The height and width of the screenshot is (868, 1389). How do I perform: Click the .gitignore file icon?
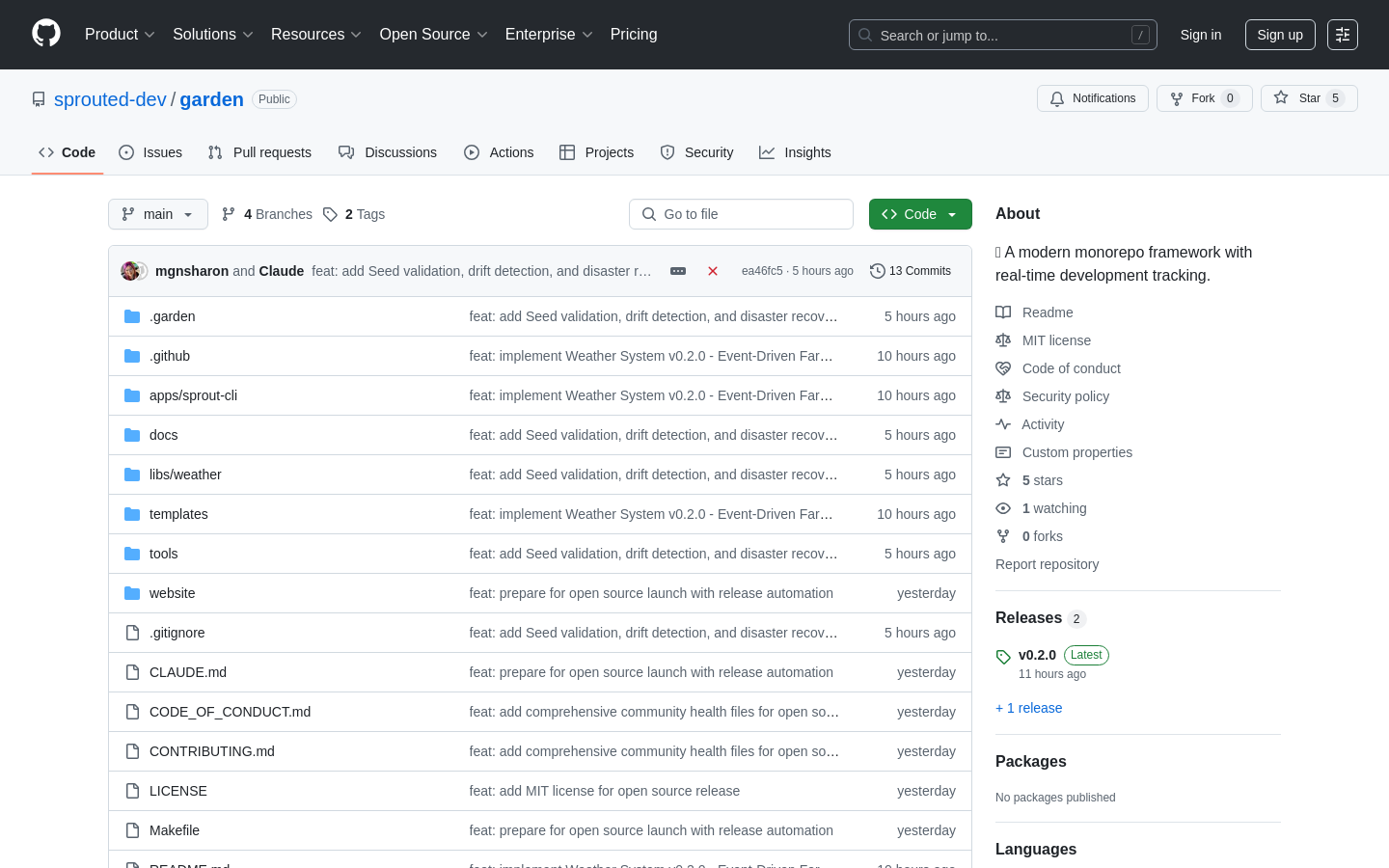pyautogui.click(x=132, y=633)
